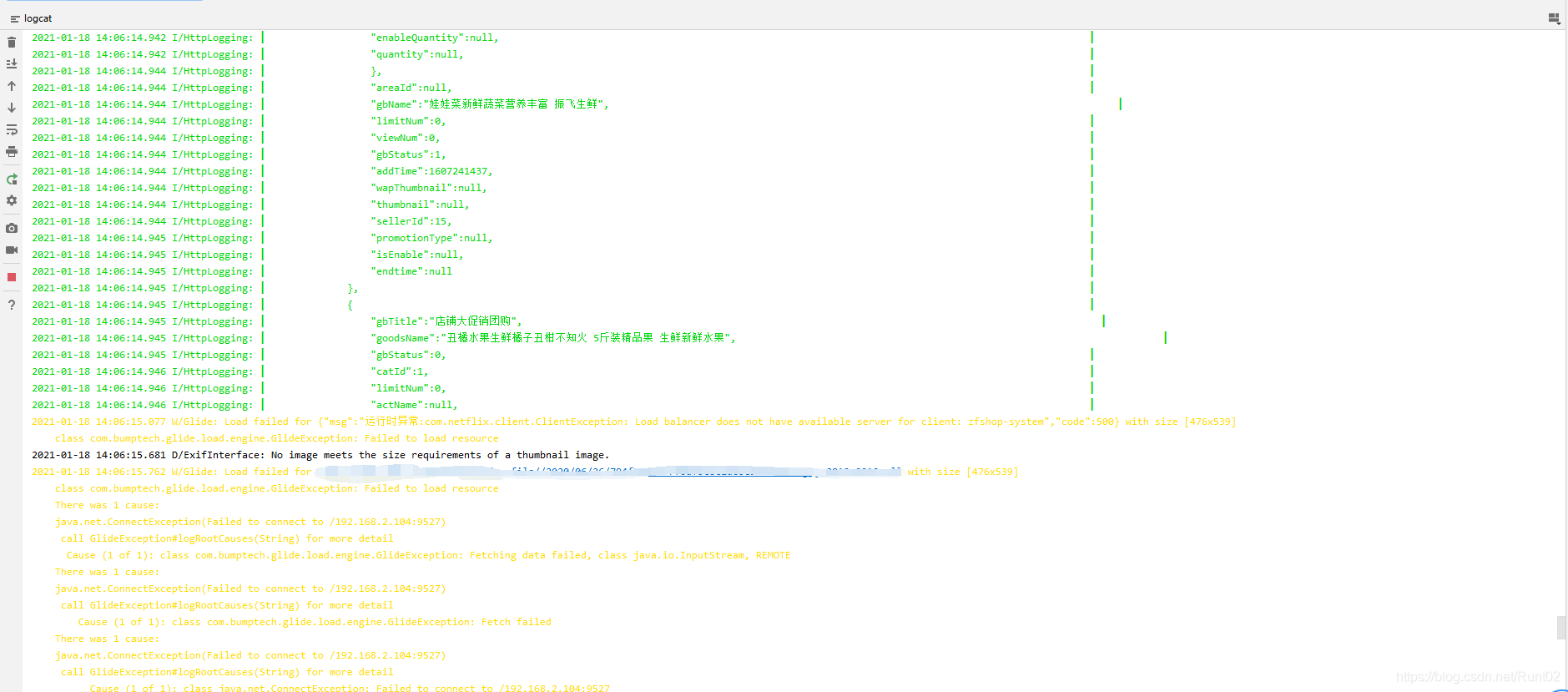
Task: Click the "goodsName" log line
Action: point(552,338)
